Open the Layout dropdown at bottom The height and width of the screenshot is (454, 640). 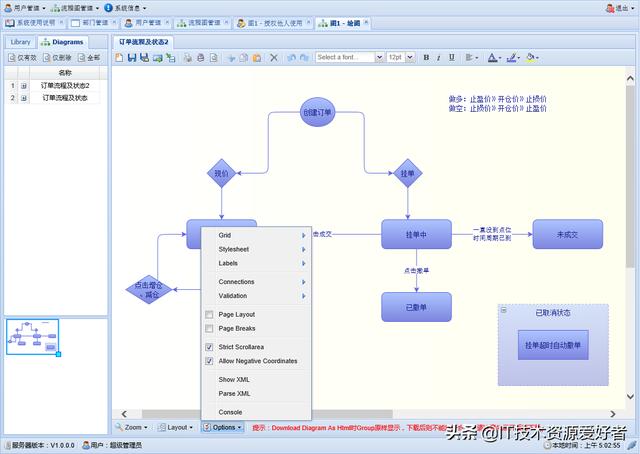pos(176,427)
